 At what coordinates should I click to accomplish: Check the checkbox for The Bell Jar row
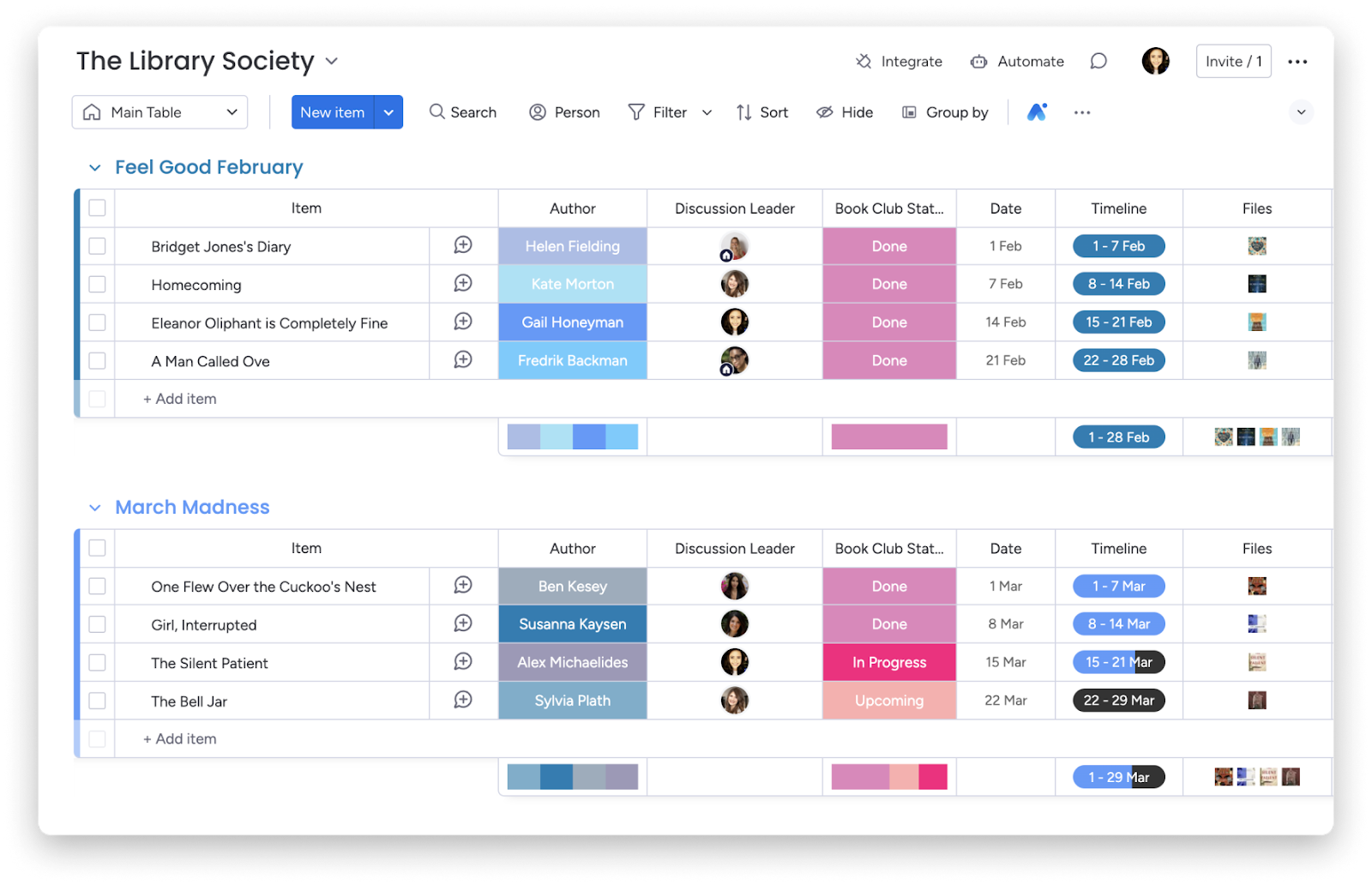[96, 701]
